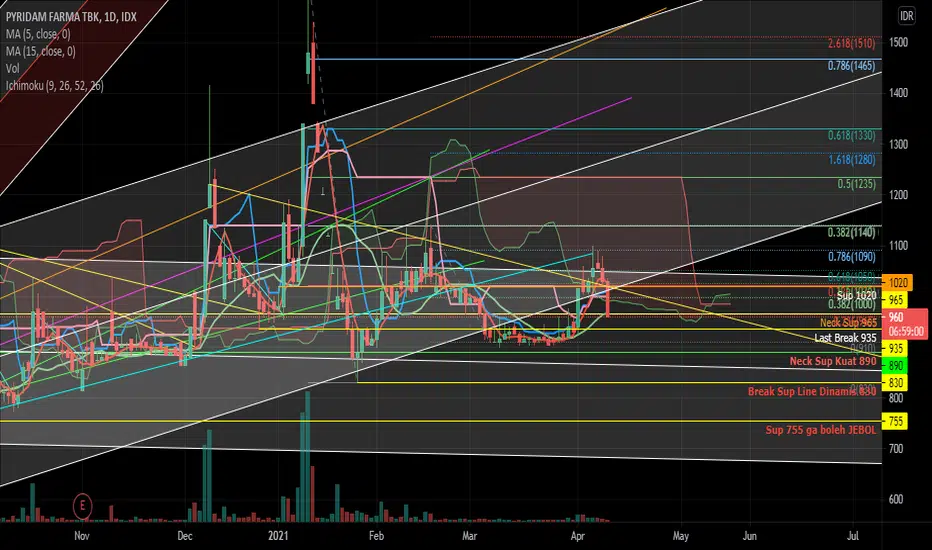Select the Vol indicator legend
The height and width of the screenshot is (550, 932).
tap(12, 68)
